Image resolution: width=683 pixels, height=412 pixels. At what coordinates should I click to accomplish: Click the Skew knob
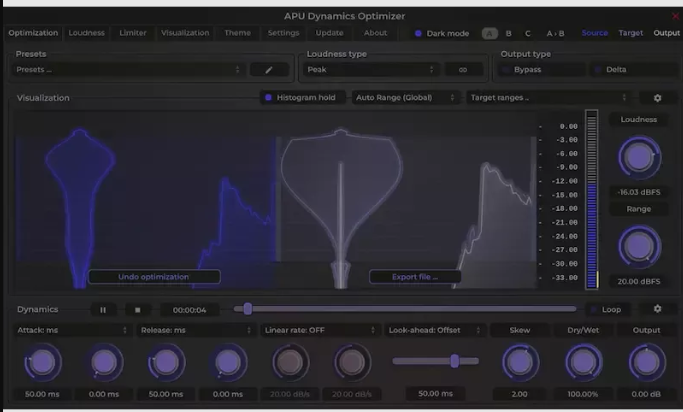[520, 362]
